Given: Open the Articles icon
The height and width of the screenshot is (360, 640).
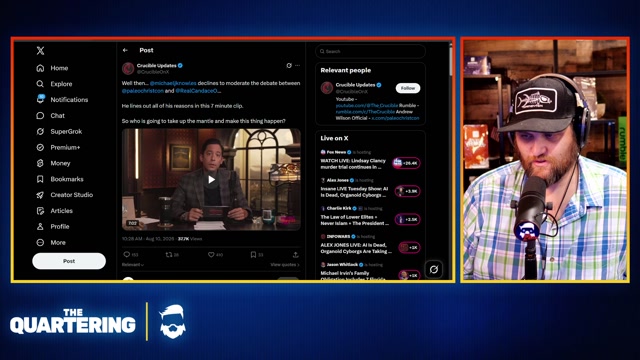Looking at the screenshot, I should tap(40, 211).
